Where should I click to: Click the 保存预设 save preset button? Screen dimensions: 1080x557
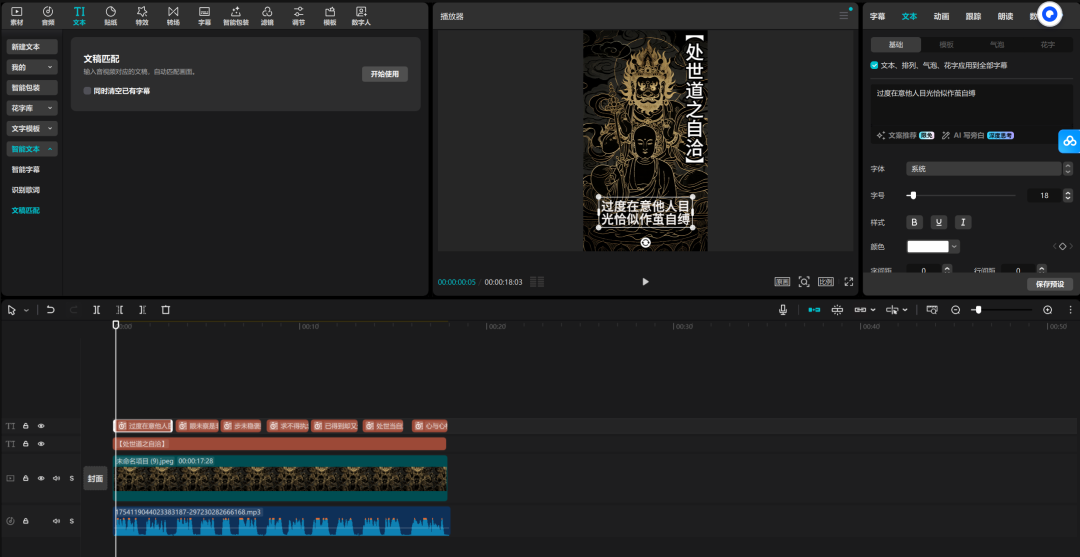click(1050, 284)
